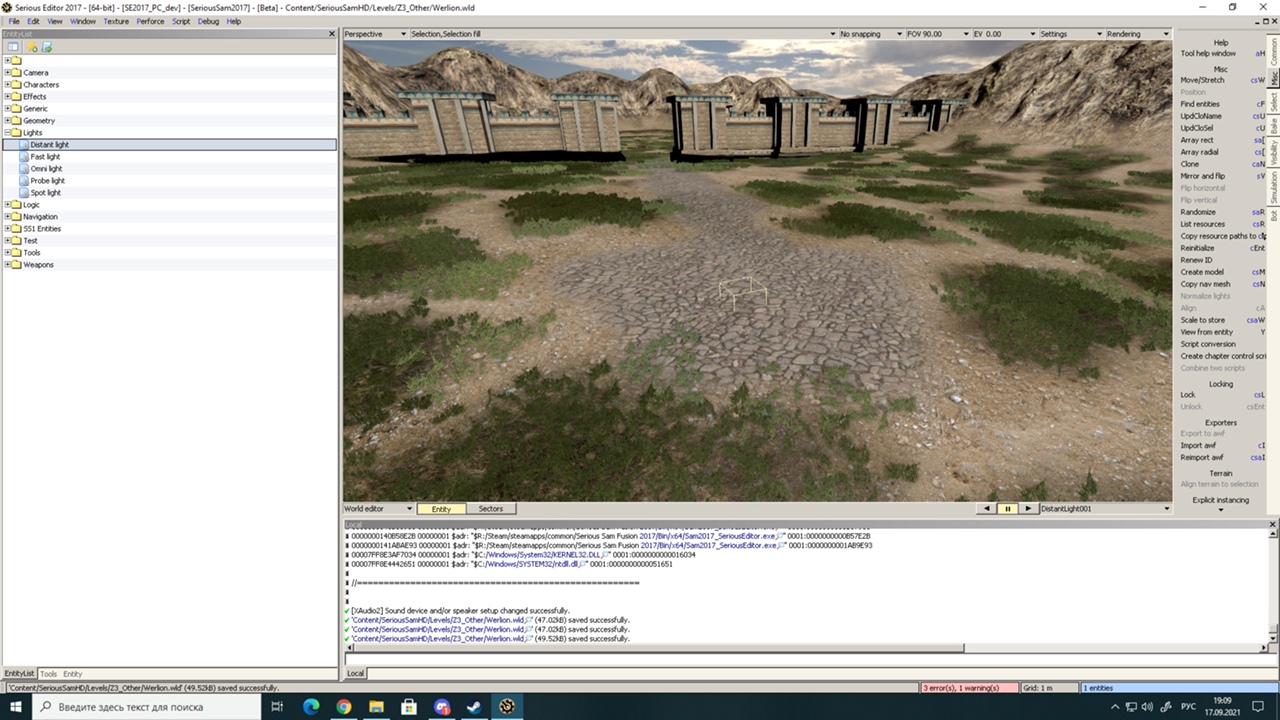Open Task View on the taskbar

coord(277,707)
